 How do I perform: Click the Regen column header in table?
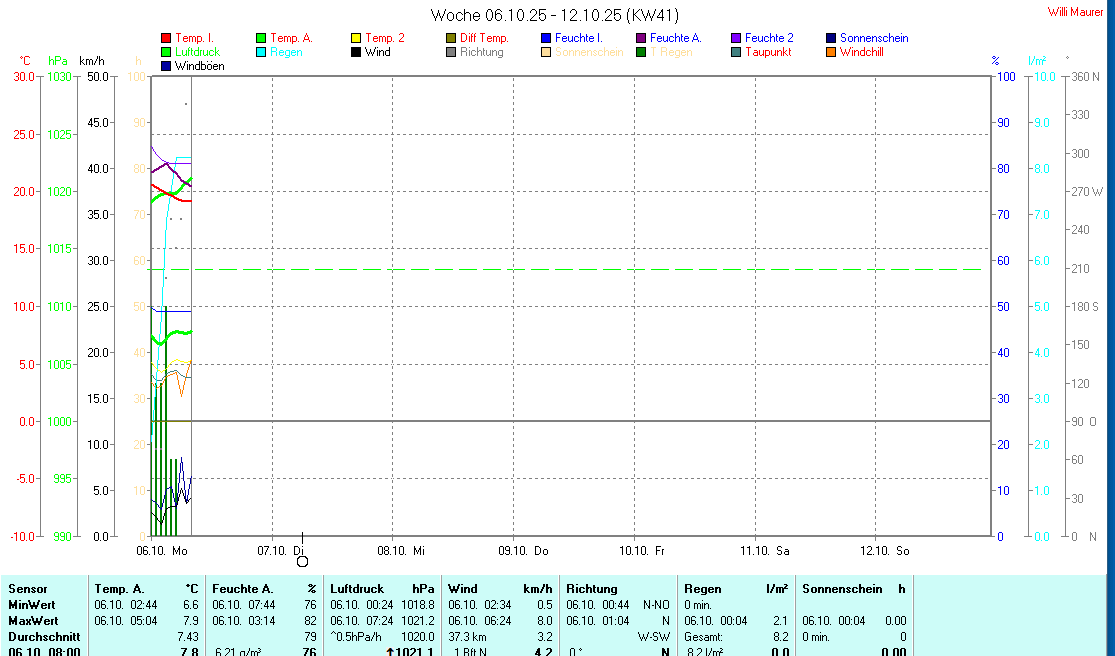point(702,589)
